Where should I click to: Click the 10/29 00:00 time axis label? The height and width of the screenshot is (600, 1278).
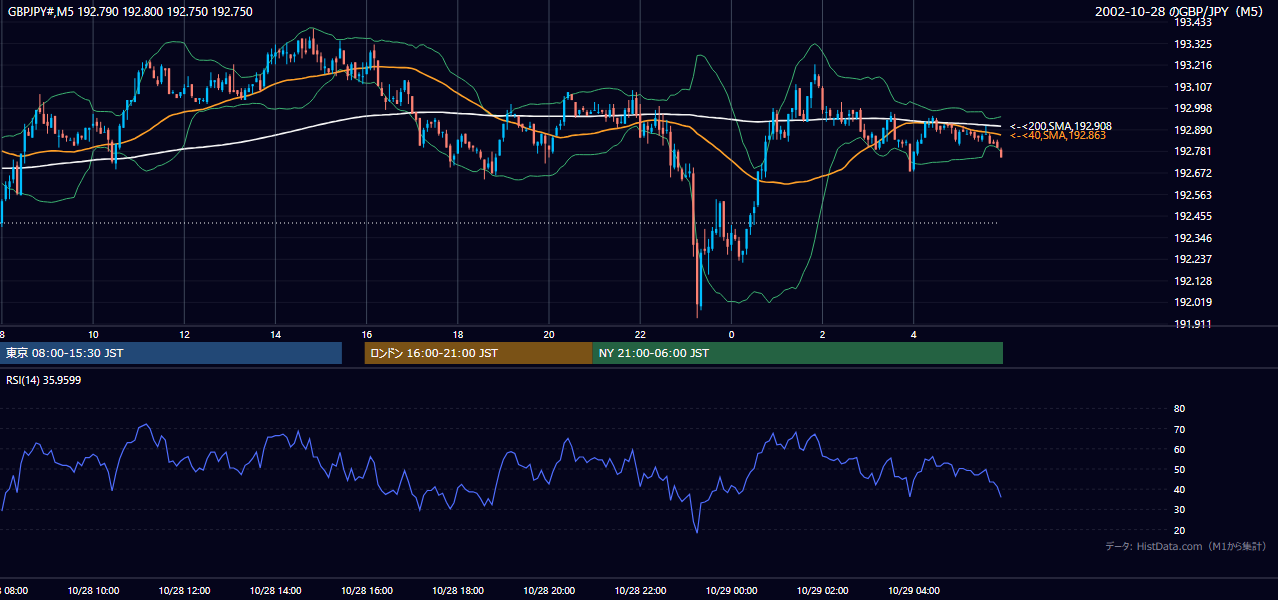[x=731, y=591]
